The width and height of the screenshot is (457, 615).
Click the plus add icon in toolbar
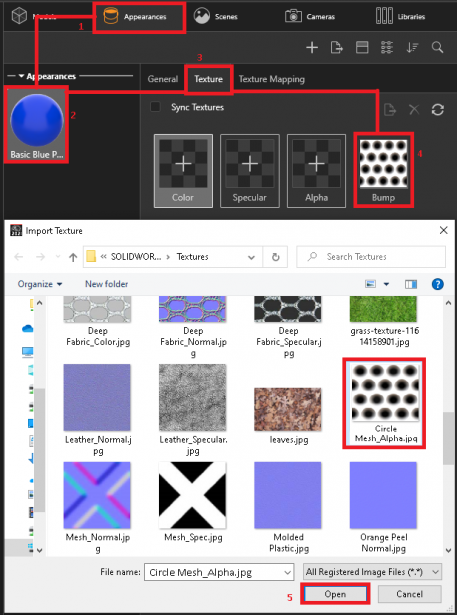[x=312, y=47]
